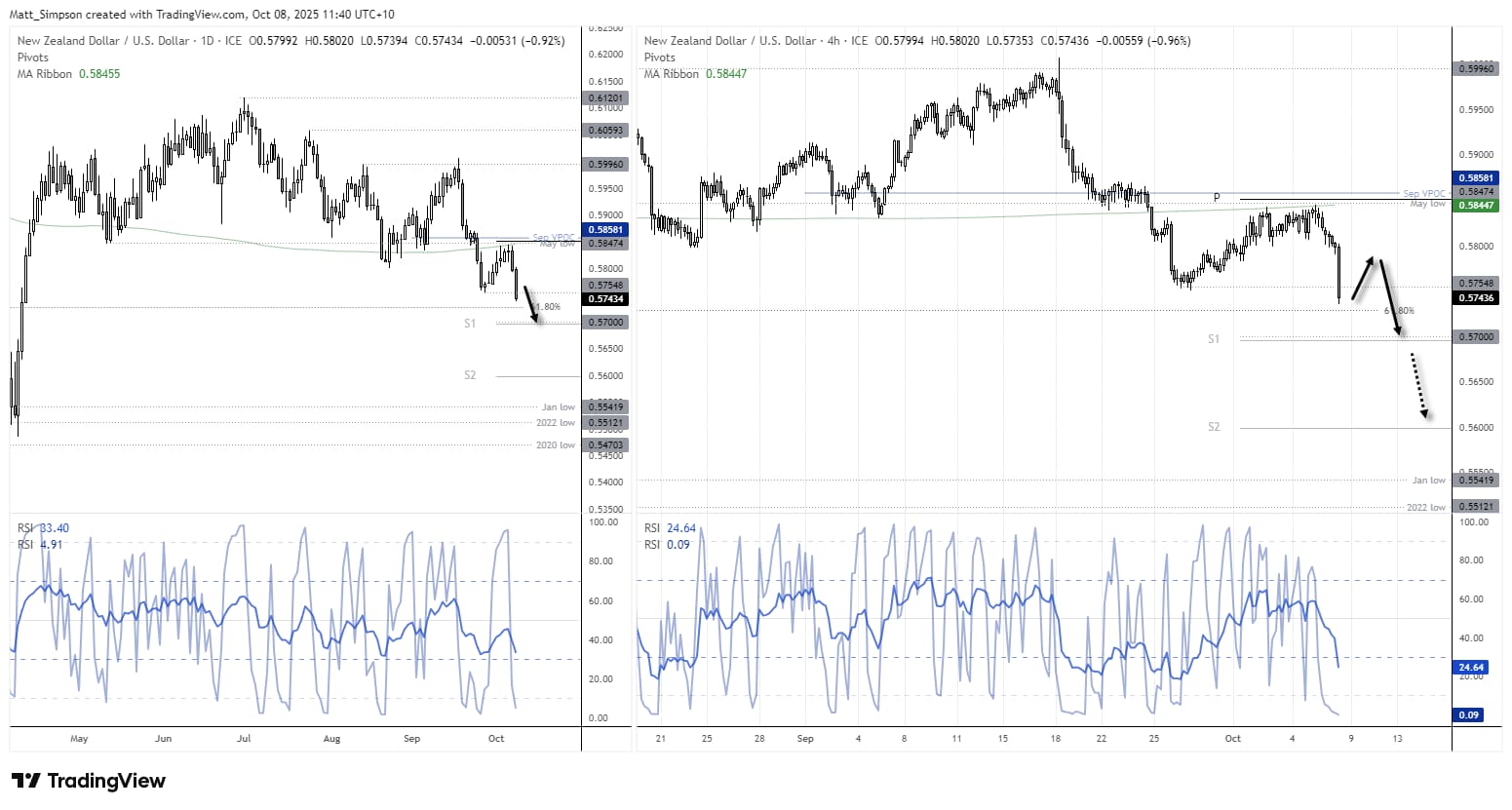This screenshot has width=1512, height=810.
Task: Click the 0.57436 price tag on 4h chart
Action: click(x=1477, y=297)
